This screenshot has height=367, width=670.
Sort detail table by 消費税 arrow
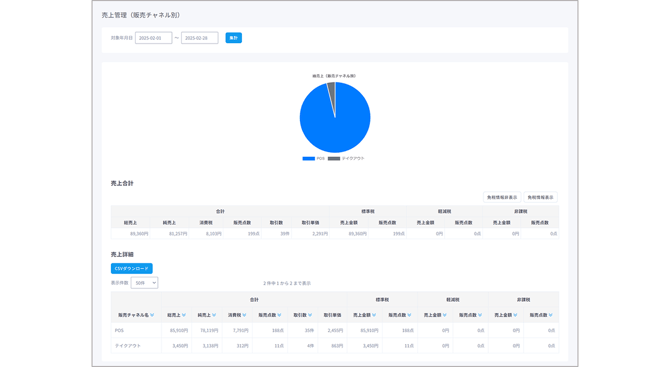(x=244, y=315)
